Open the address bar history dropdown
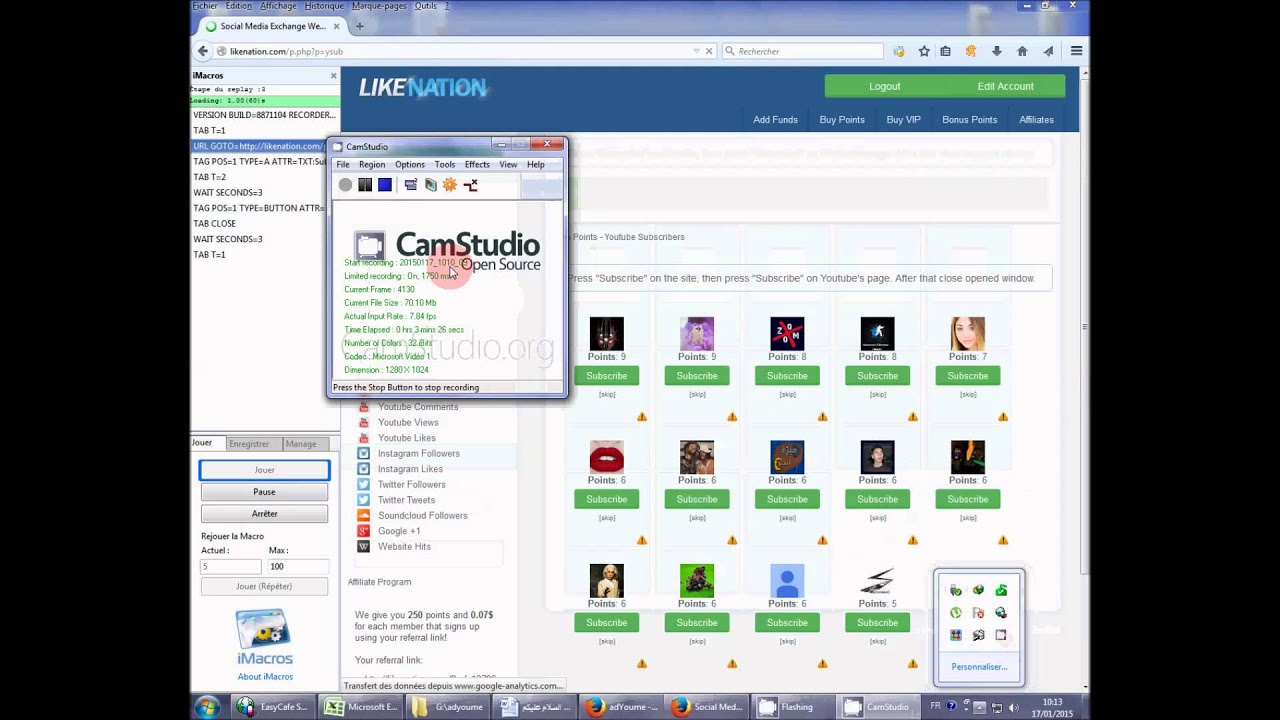1280x720 pixels. click(696, 51)
